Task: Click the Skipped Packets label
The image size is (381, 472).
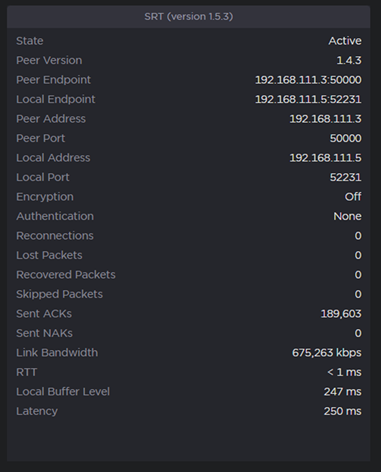Action: click(x=59, y=294)
